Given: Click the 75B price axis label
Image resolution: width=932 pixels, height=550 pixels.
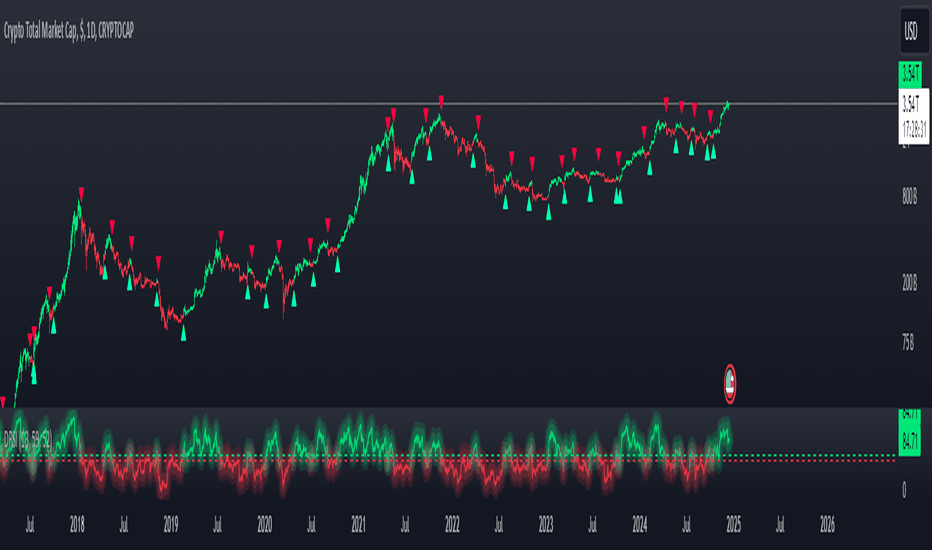Looking at the screenshot, I should click(x=908, y=342).
